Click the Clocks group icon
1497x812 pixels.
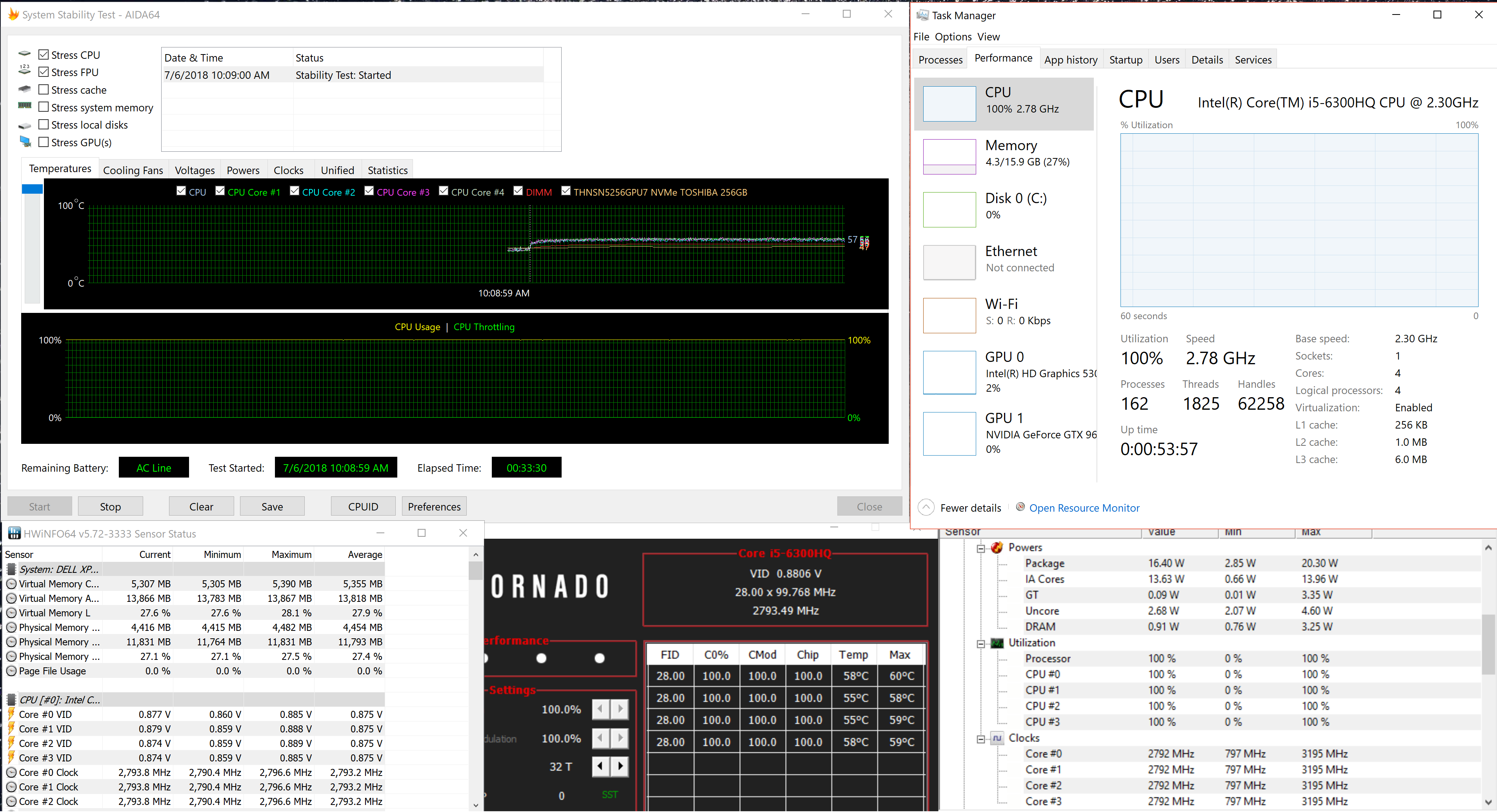(x=997, y=738)
